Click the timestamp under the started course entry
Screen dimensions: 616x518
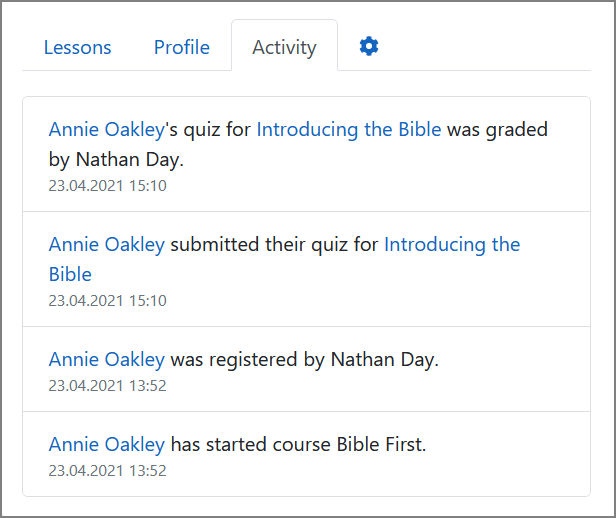(x=107, y=471)
